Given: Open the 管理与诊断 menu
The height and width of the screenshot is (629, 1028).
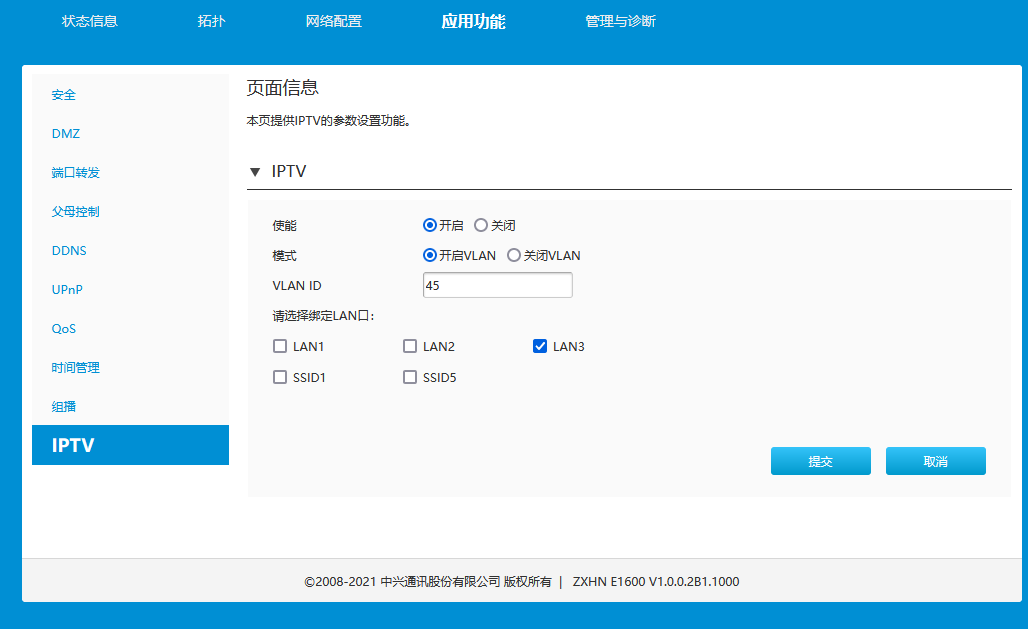Looking at the screenshot, I should point(620,20).
